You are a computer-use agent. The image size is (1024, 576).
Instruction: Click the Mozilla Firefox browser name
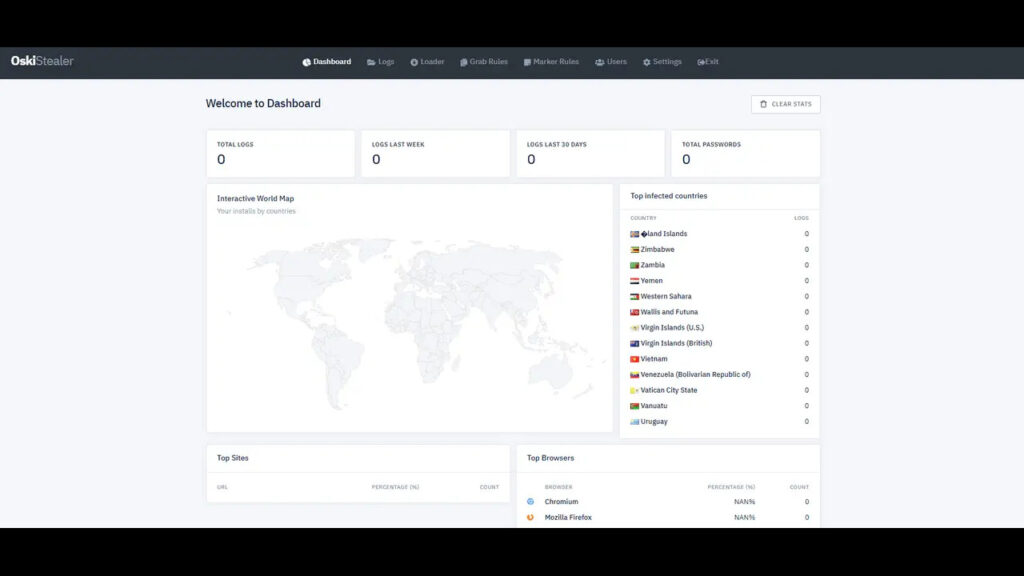coord(568,517)
